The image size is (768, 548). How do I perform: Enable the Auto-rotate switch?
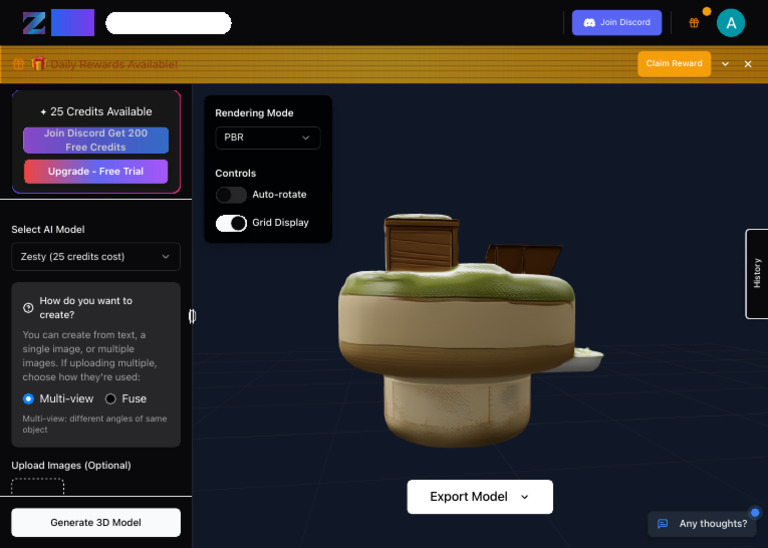(231, 195)
